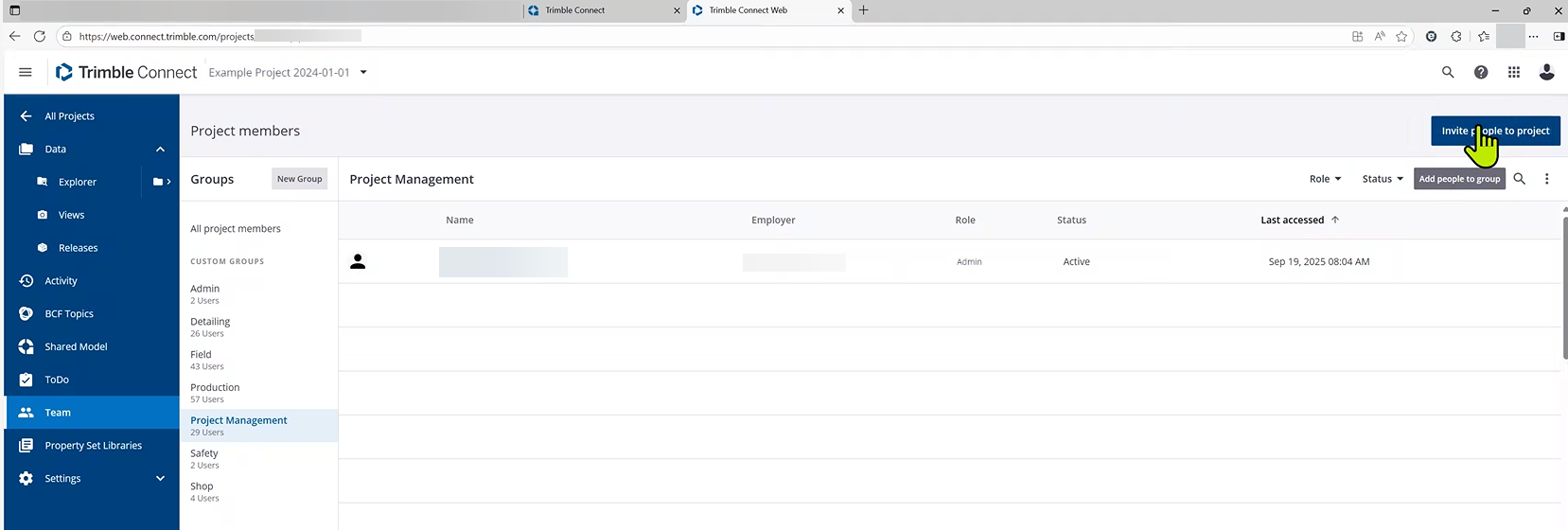Open the Role filter dropdown
The width and height of the screenshot is (1568, 530).
[x=1325, y=179]
